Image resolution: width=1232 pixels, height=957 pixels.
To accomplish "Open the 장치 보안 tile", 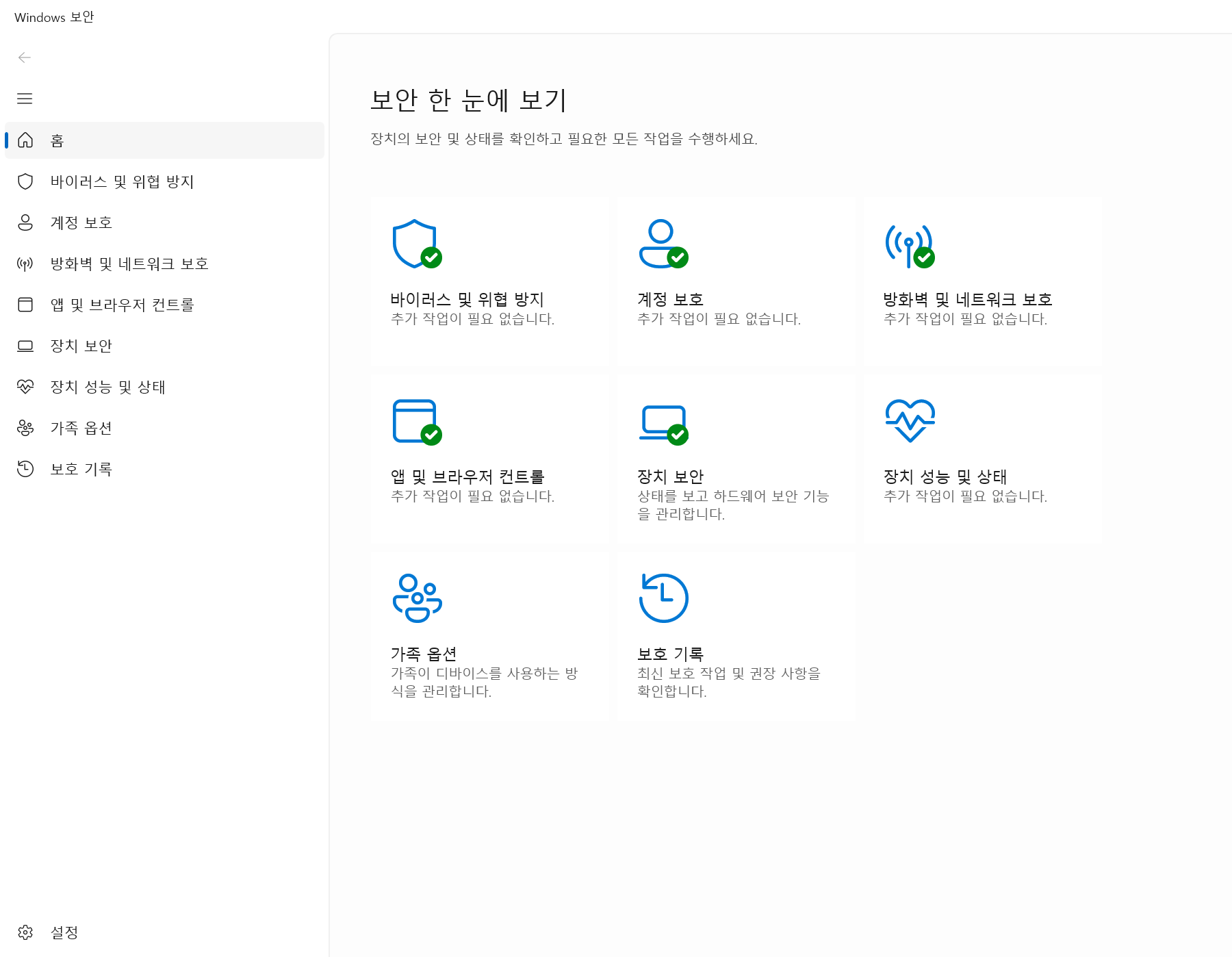I will (x=735, y=459).
